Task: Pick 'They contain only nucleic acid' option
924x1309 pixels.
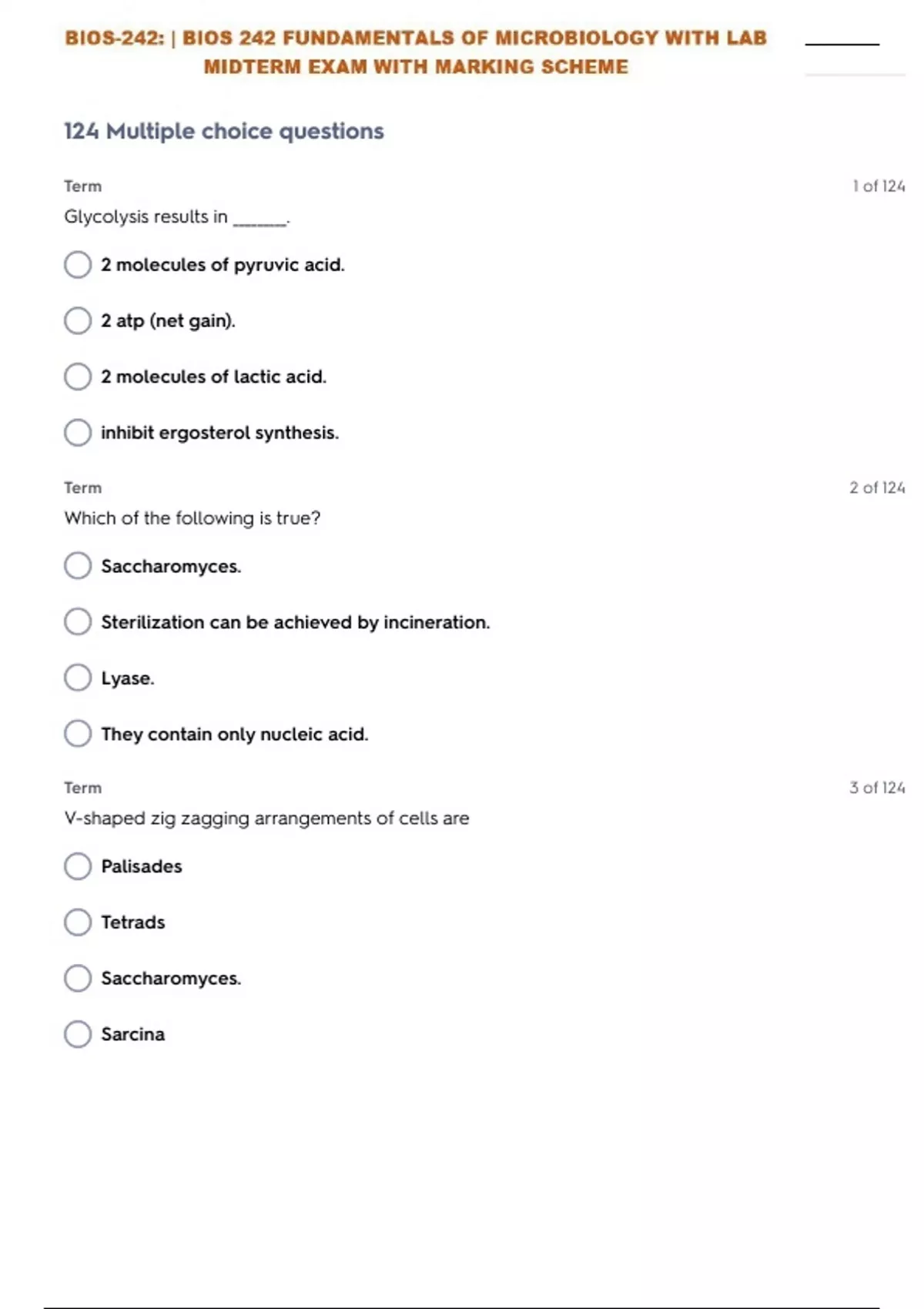Action: [78, 734]
